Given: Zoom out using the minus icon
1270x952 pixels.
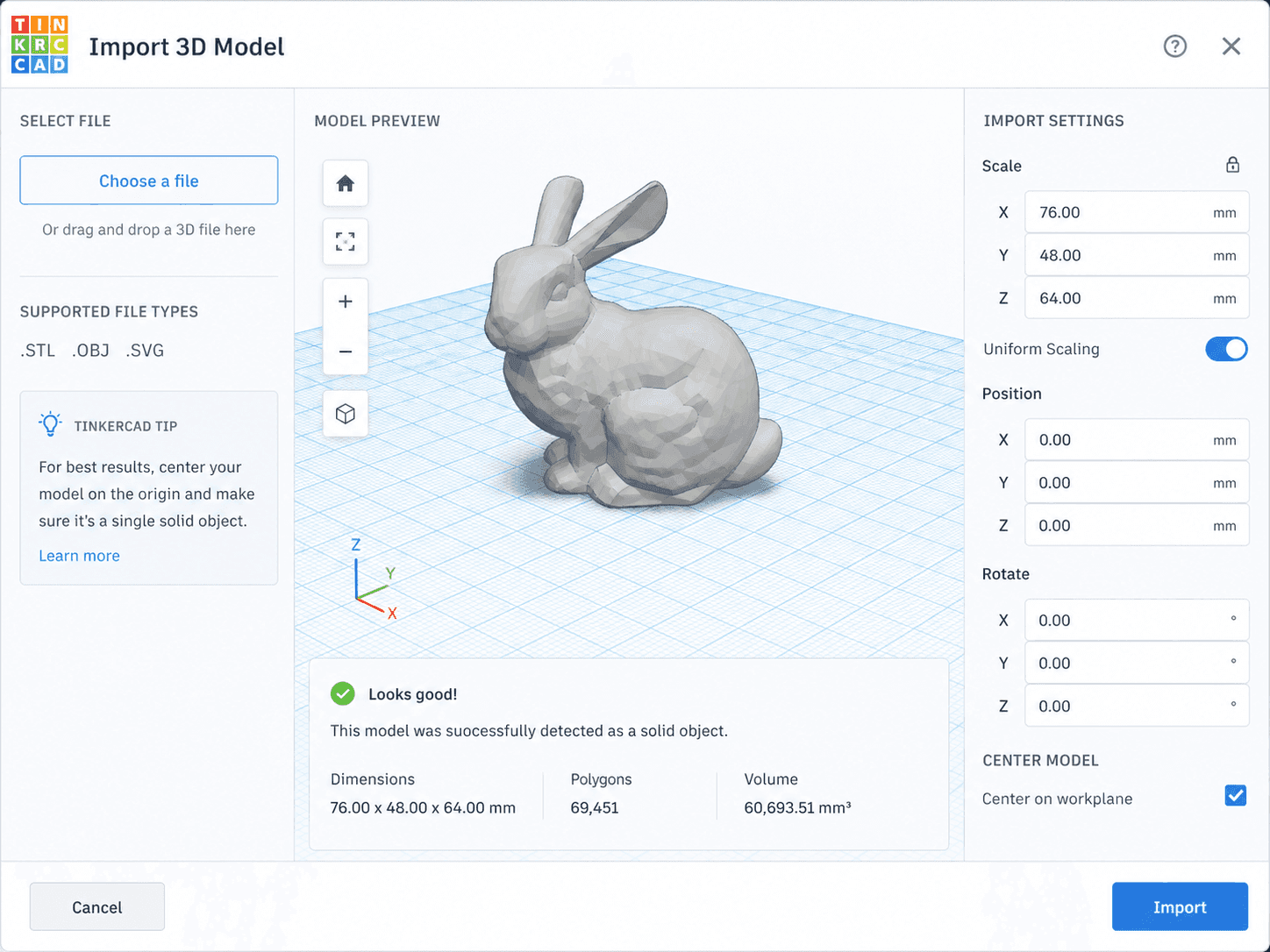Looking at the screenshot, I should click(x=345, y=352).
